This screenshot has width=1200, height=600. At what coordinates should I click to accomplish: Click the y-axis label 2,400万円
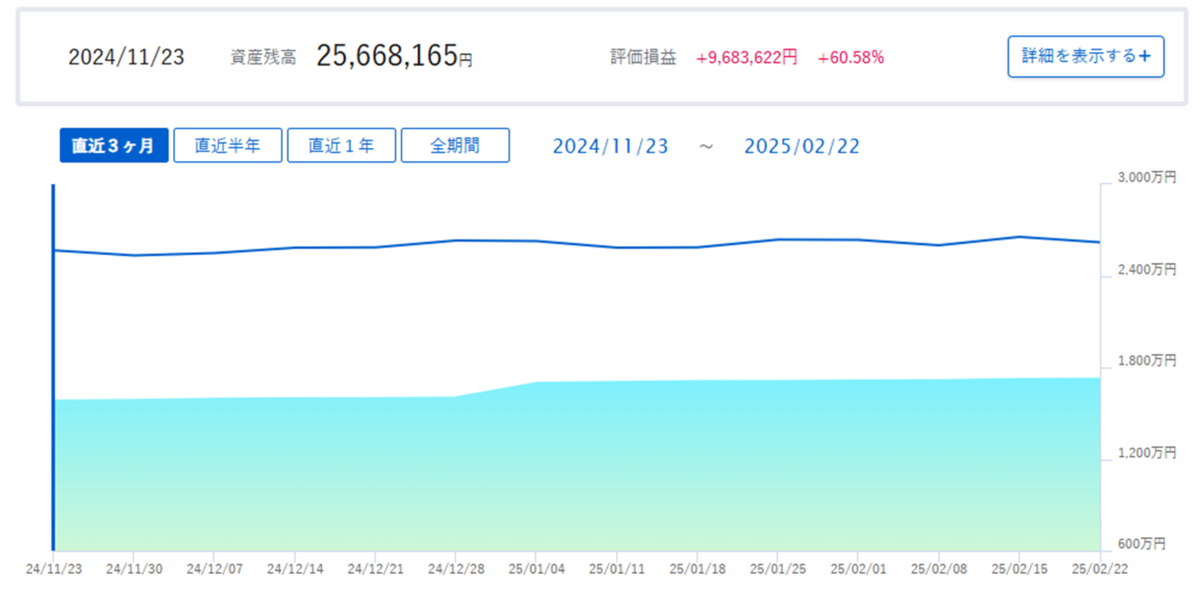click(x=1146, y=270)
